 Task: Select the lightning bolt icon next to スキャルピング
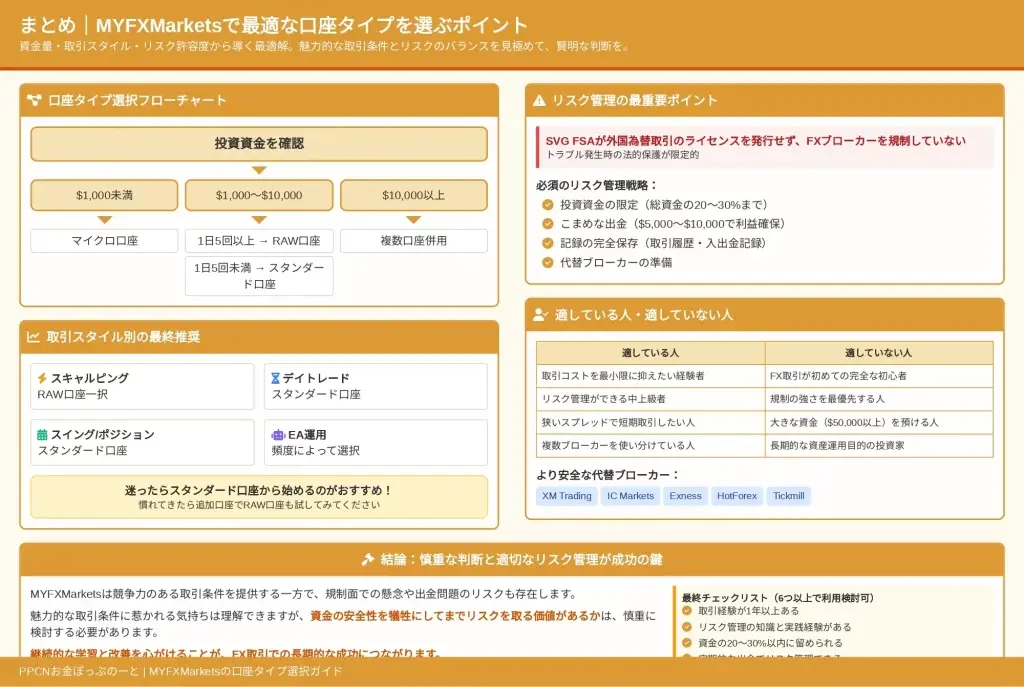42,378
